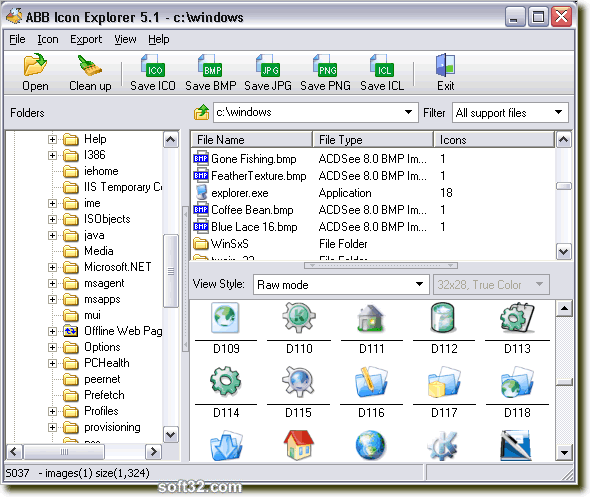
Task: Click the Save JPG toolbar icon
Action: point(268,65)
